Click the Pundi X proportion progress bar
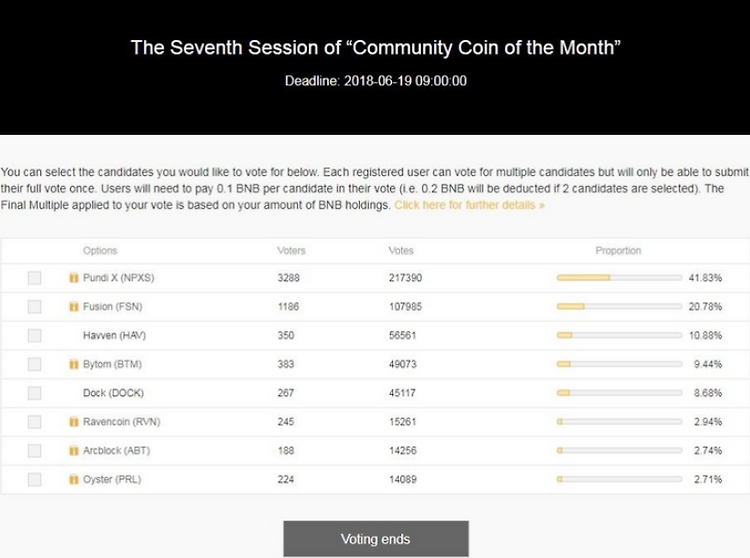This screenshot has height=558, width=750. point(619,278)
